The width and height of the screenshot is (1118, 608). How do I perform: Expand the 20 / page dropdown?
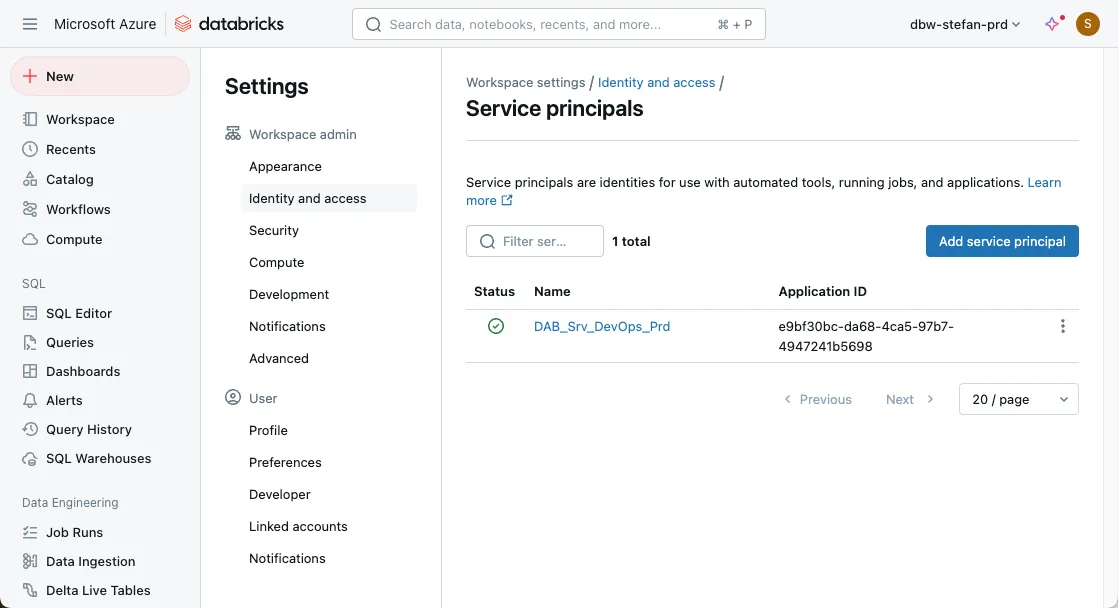click(x=1018, y=399)
